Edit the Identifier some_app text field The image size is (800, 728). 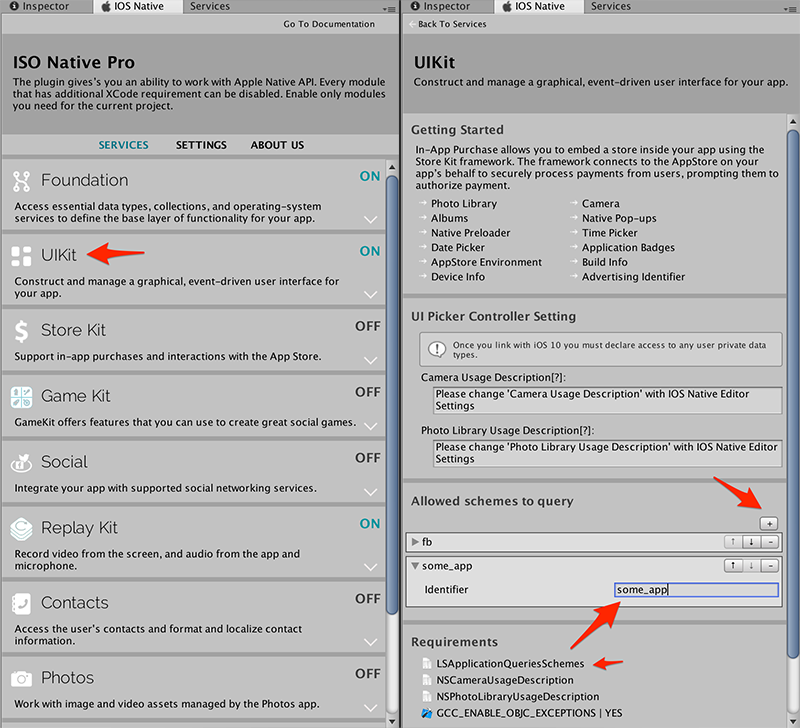pyautogui.click(x=696, y=590)
